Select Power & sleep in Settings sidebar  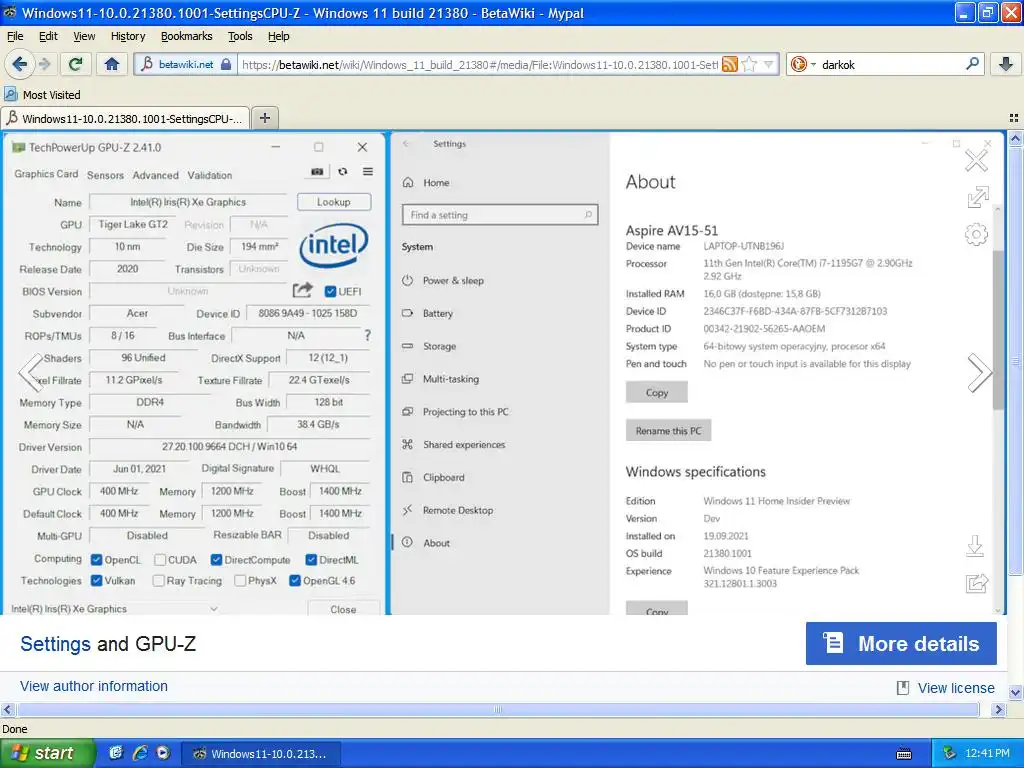453,280
